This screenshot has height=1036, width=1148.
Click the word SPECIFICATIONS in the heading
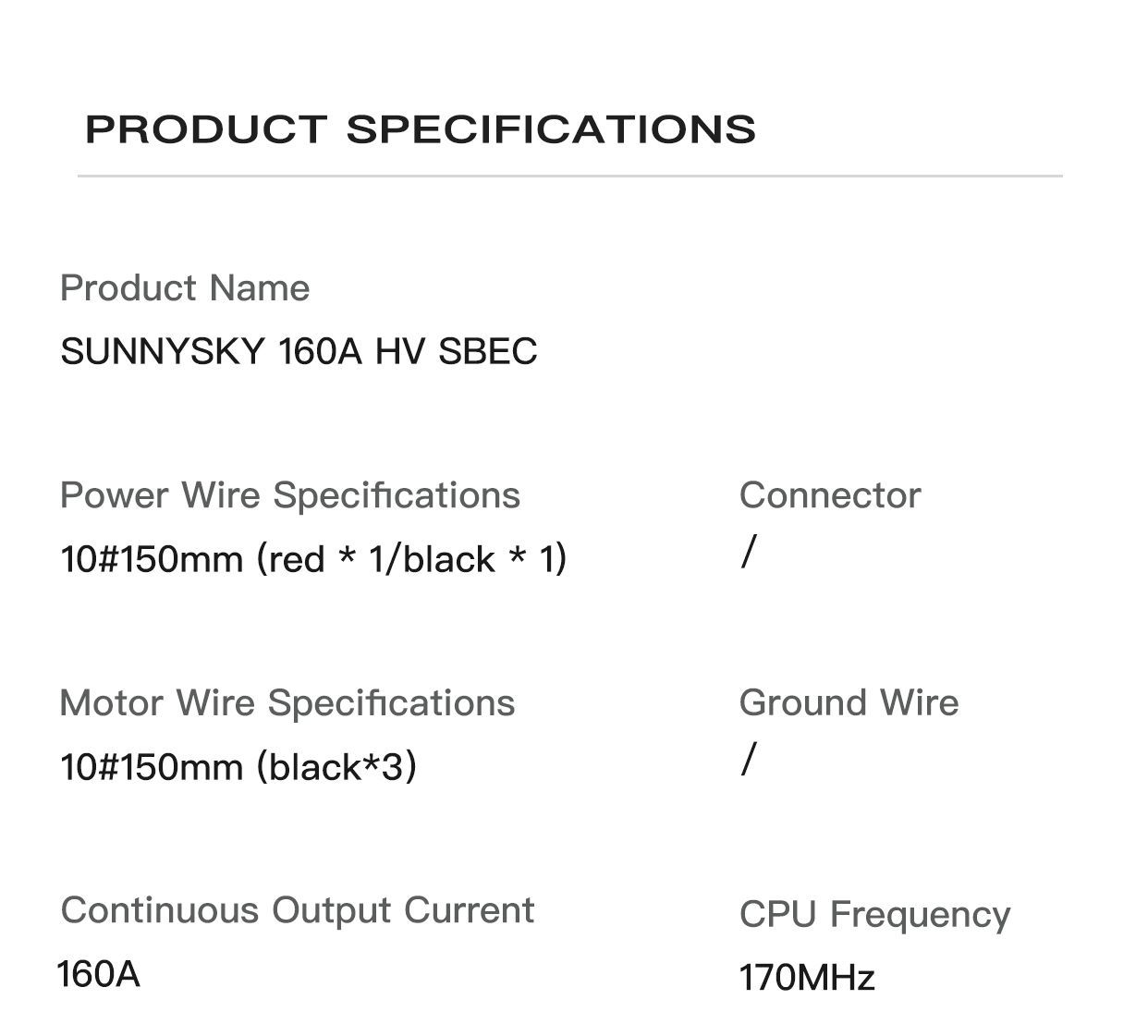pyautogui.click(x=551, y=129)
